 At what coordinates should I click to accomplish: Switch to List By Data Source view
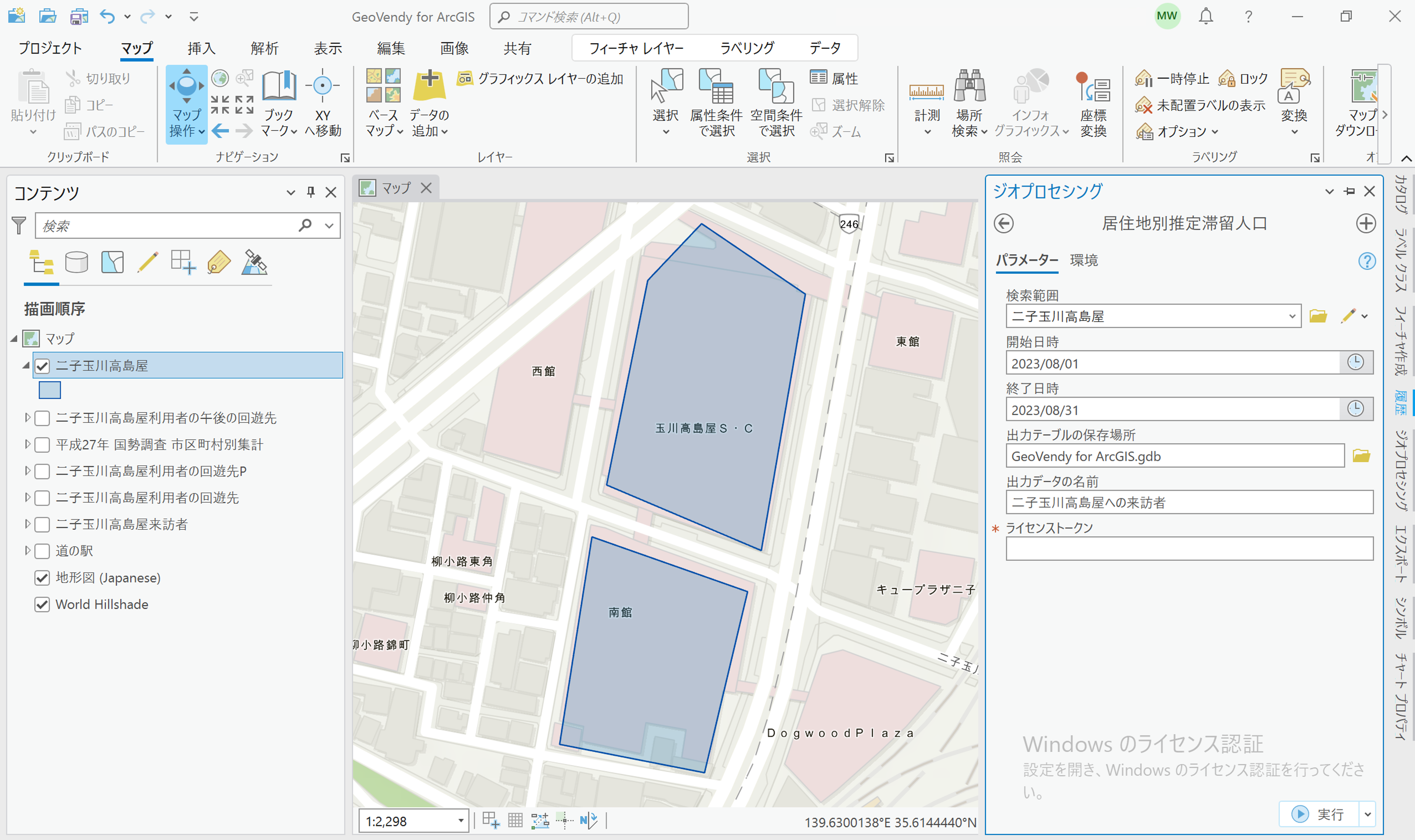(x=76, y=263)
